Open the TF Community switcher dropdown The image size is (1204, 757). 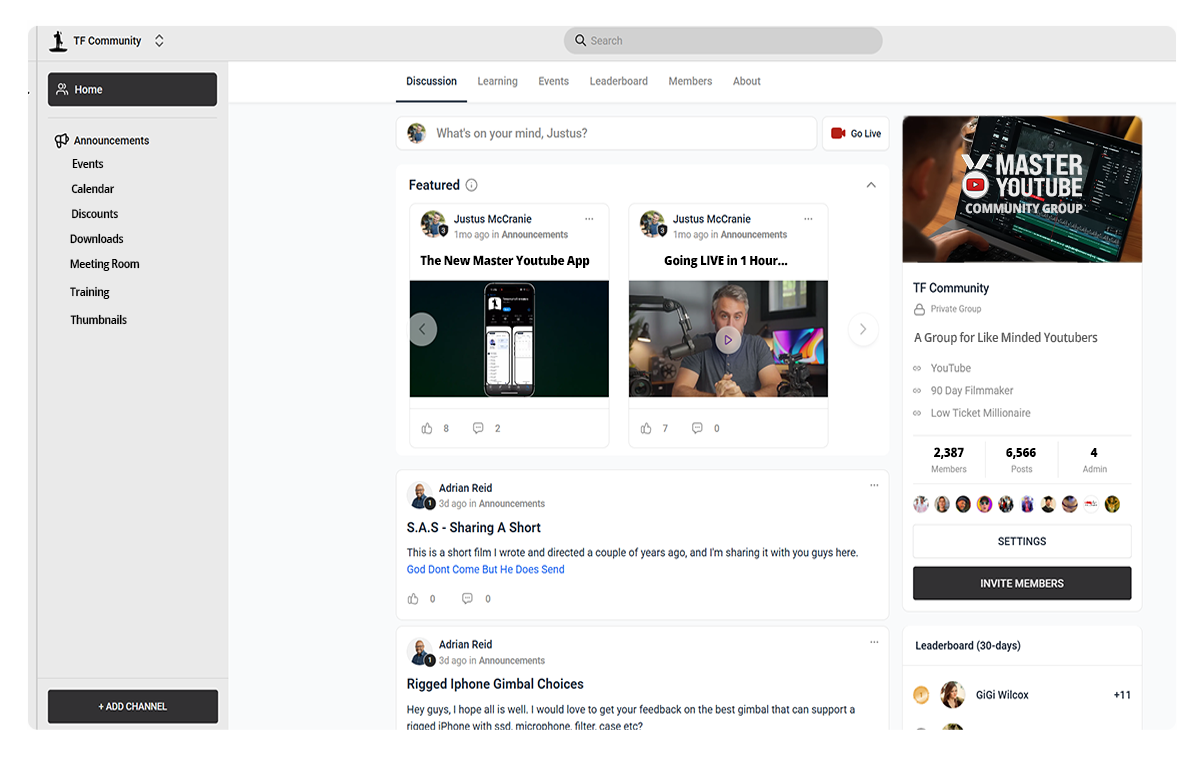159,41
